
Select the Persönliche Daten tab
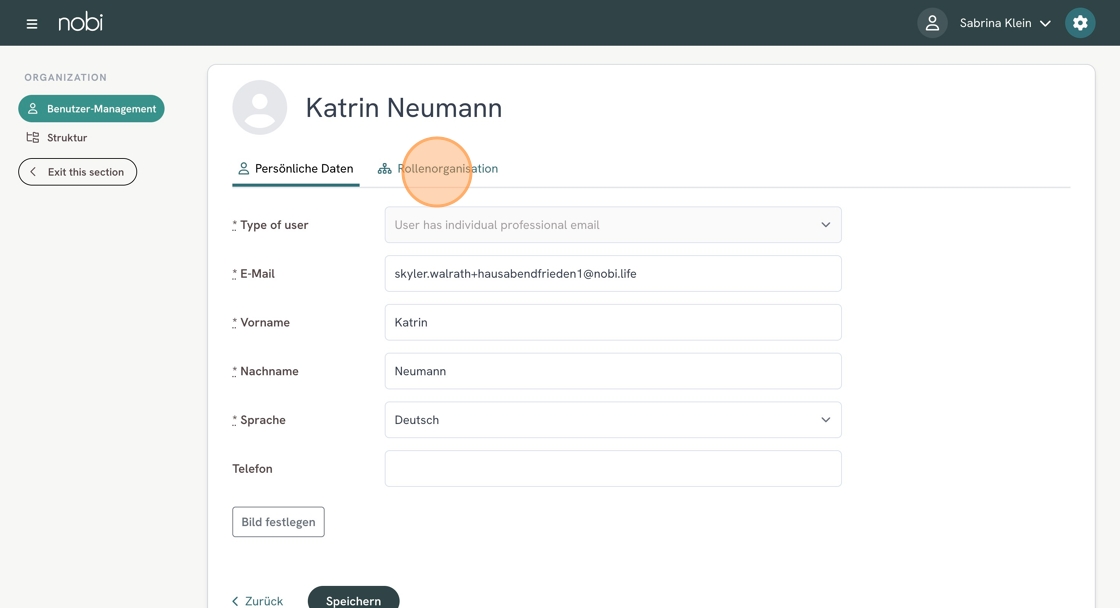(303, 169)
